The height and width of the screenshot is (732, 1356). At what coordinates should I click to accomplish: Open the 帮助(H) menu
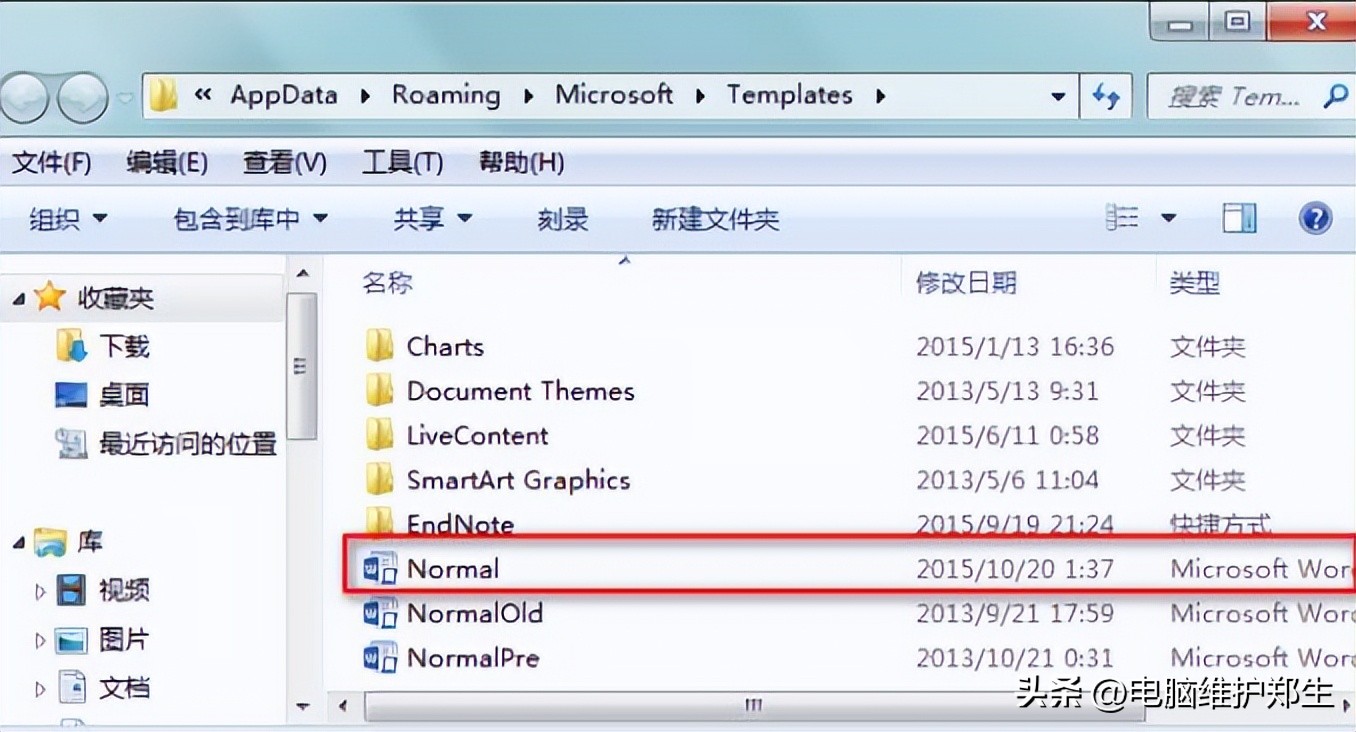521,163
